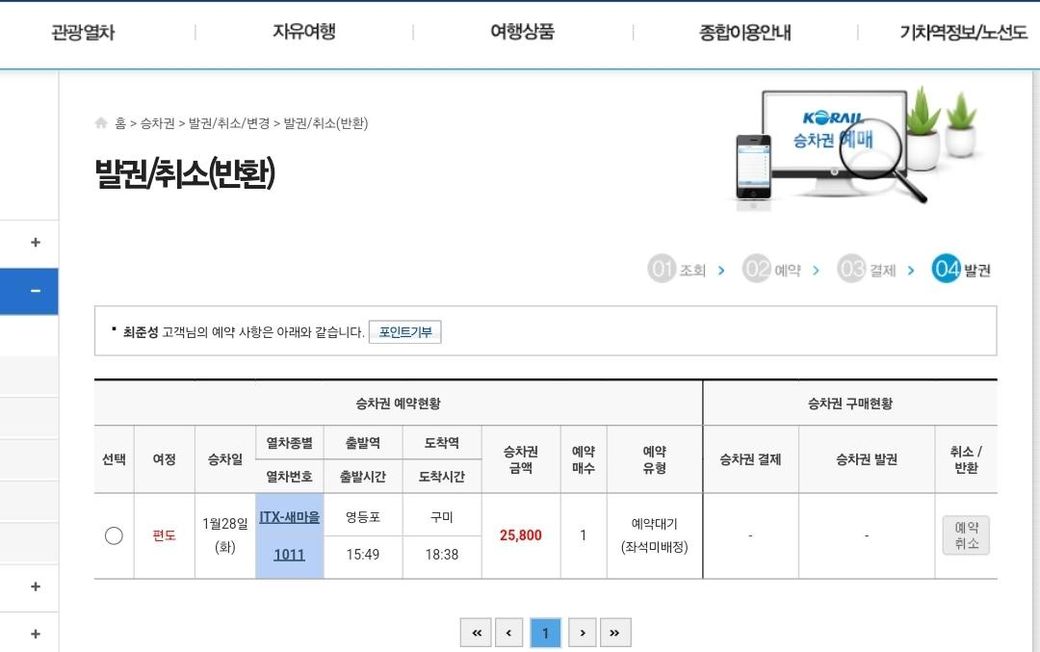Click the 04 발권 step indicator
Image resolution: width=1040 pixels, height=652 pixels.
(961, 269)
